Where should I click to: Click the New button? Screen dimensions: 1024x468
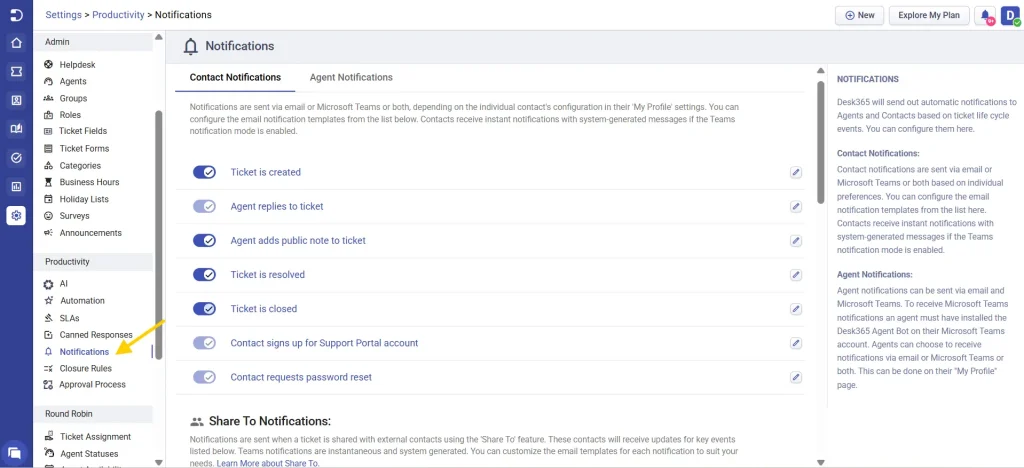(859, 16)
